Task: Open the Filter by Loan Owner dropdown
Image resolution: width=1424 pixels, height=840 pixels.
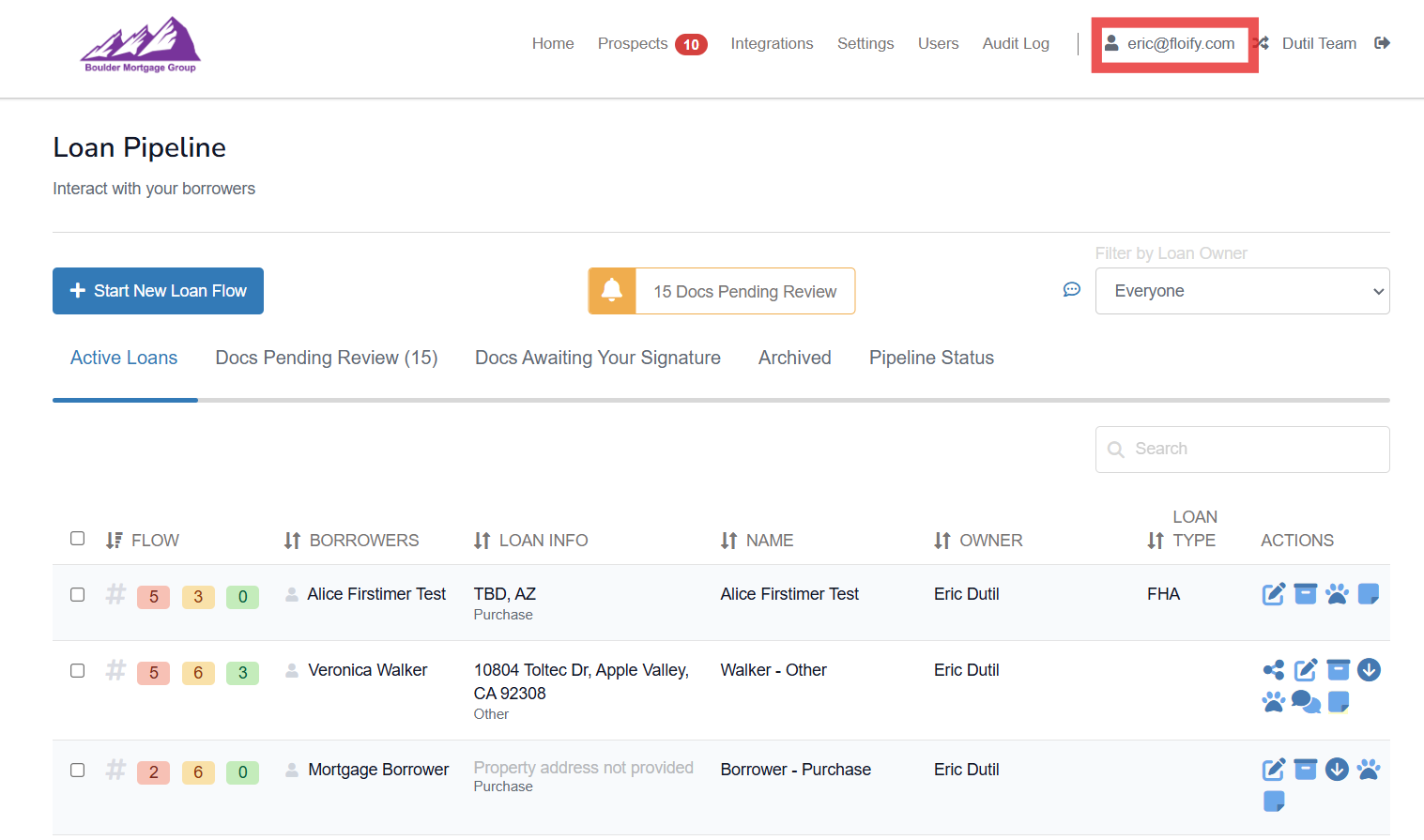Action: point(1241,291)
